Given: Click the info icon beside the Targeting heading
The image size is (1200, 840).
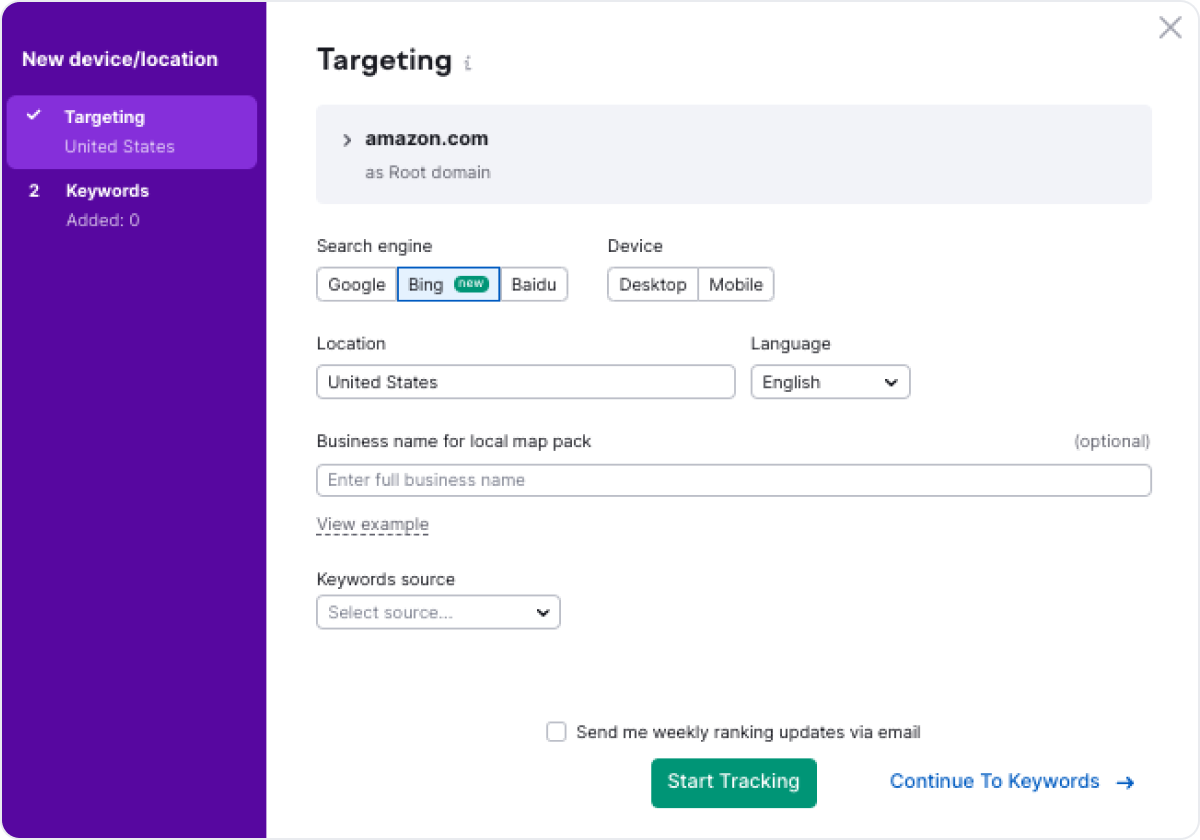Looking at the screenshot, I should click(466, 62).
